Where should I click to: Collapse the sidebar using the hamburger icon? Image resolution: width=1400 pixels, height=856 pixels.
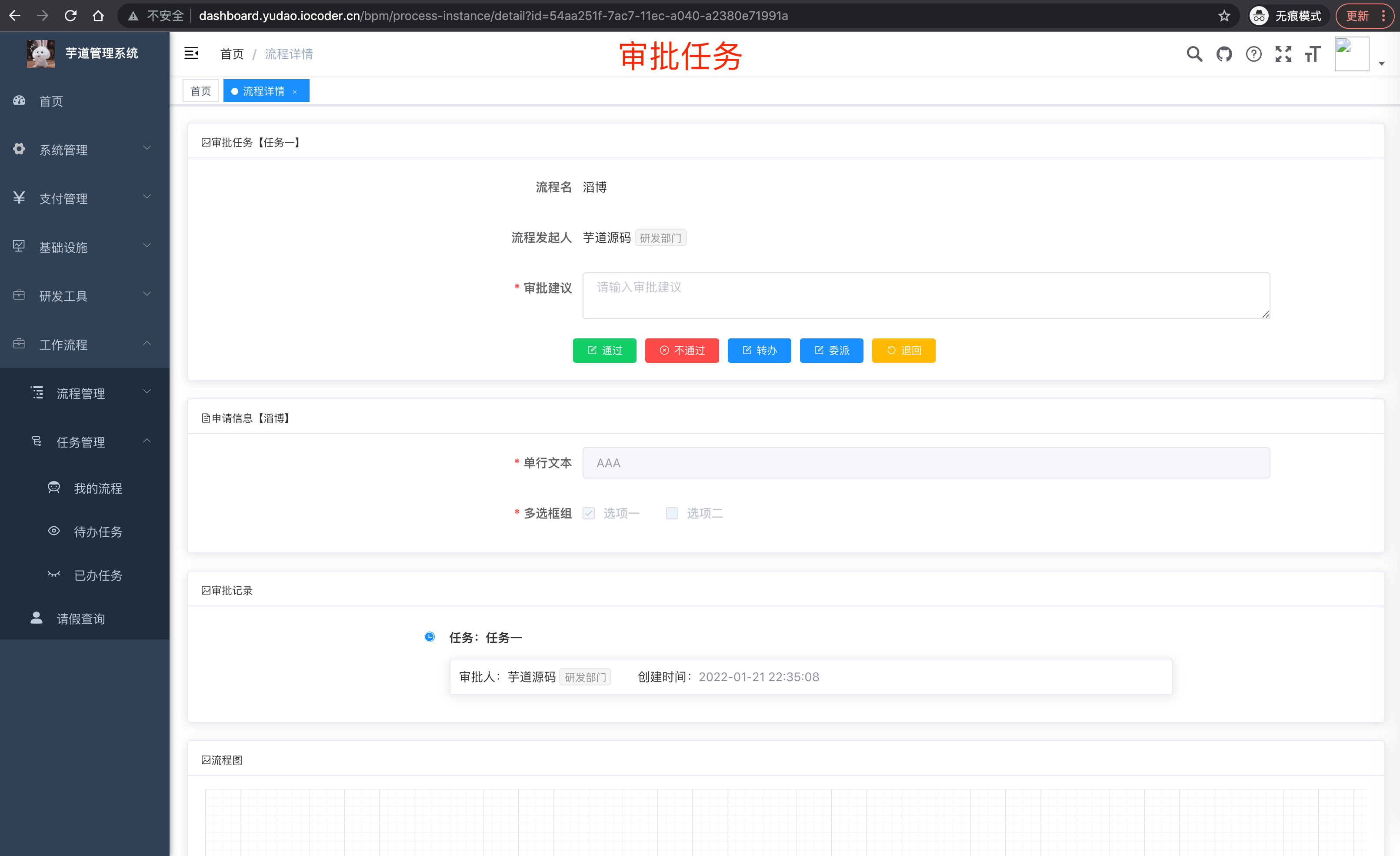[191, 53]
